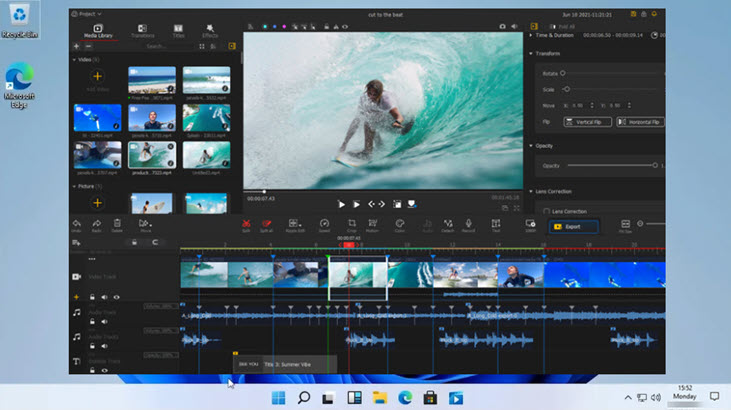Open the Titles tab
Viewport: 731px width, 410px height.
coord(178,32)
